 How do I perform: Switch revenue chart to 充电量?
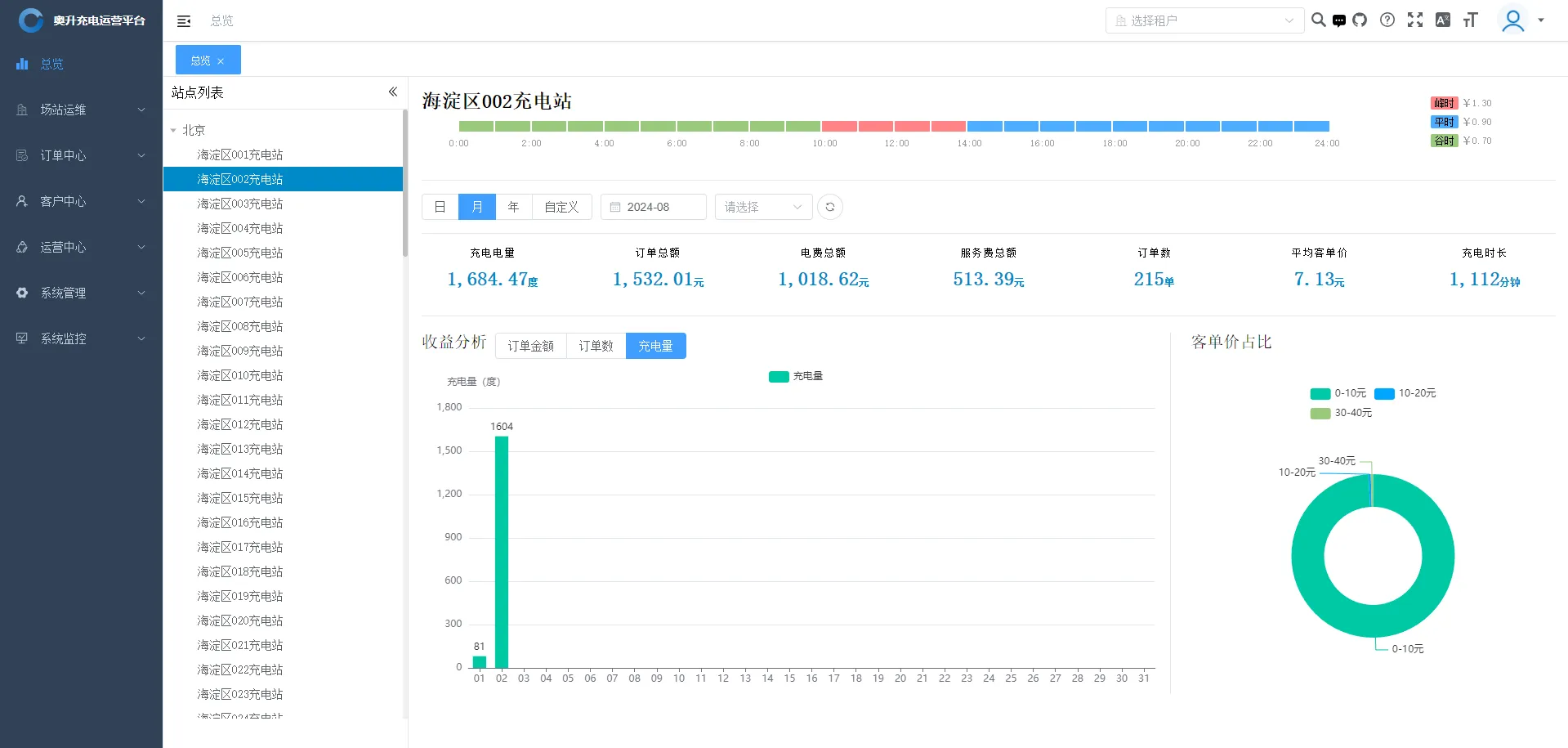[655, 346]
